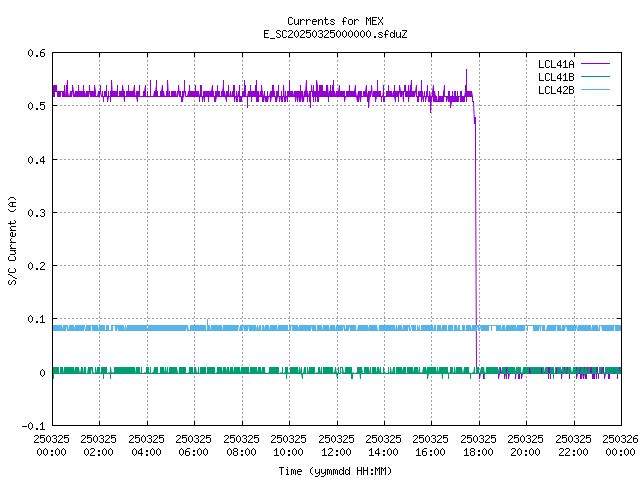Click the 0.3 y-axis tick value
640x480 pixels.
[x=36, y=213]
